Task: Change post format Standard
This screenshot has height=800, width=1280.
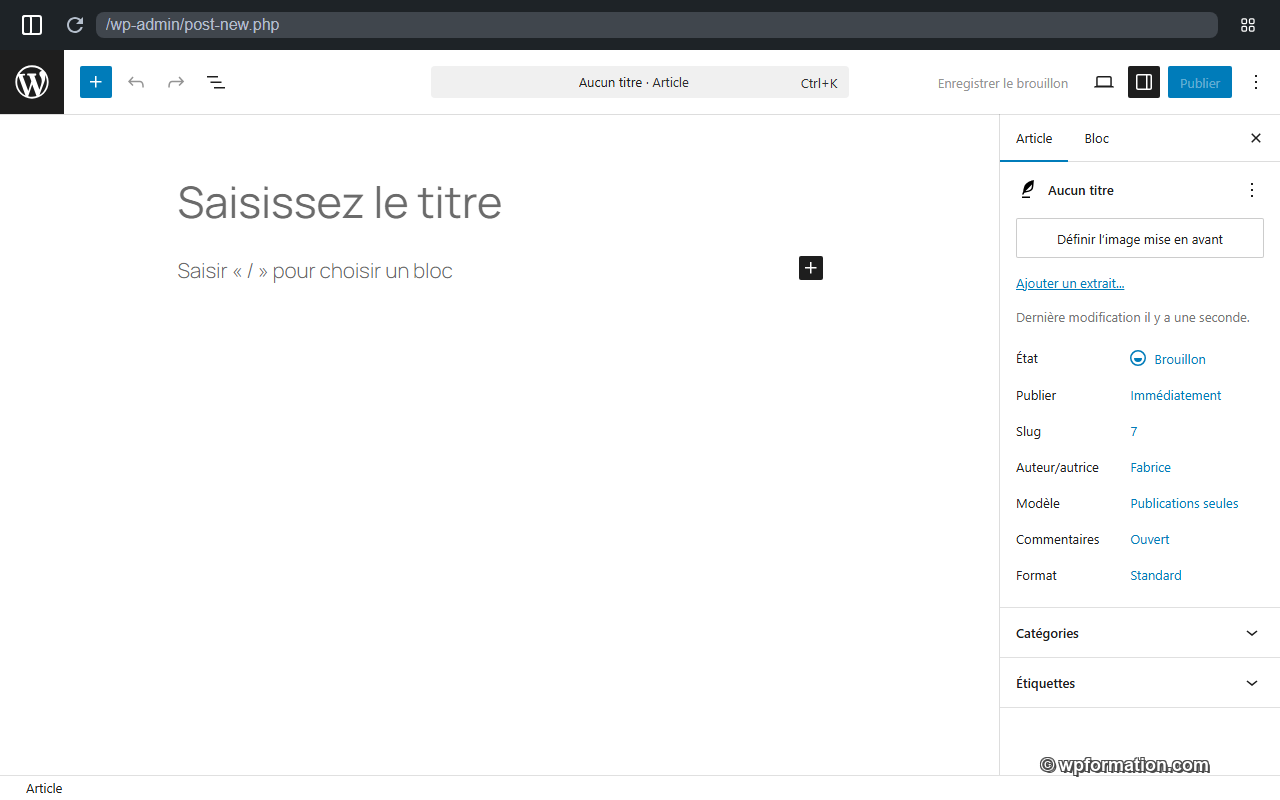Action: 1156,575
